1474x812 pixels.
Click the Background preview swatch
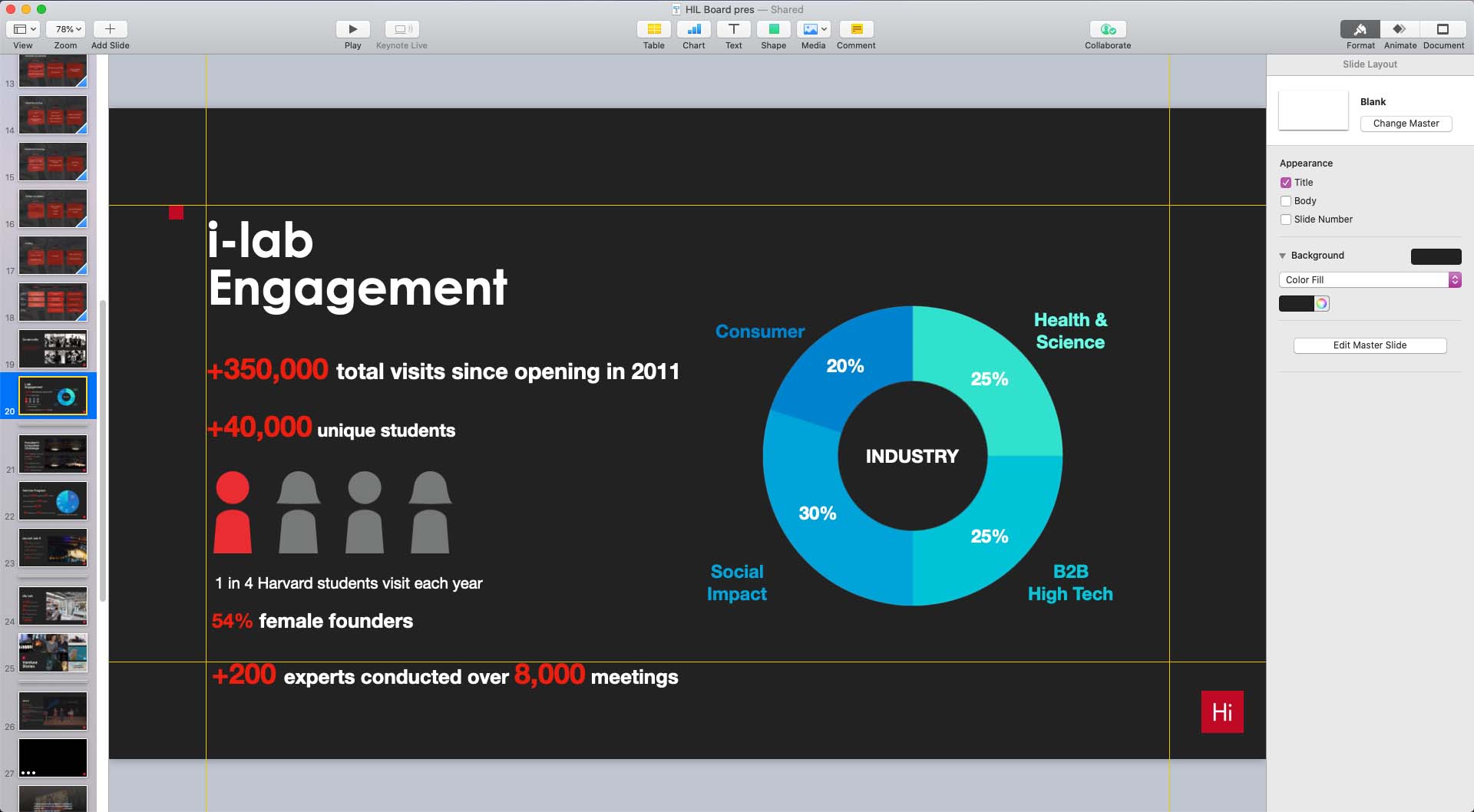[x=1436, y=256]
